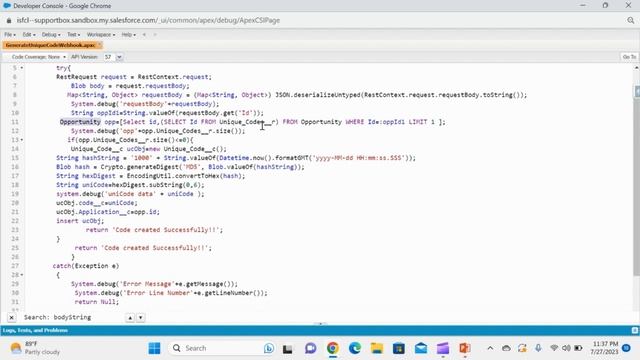Image resolution: width=640 pixels, height=360 pixels.
Task: Close the GenerateUniqueCodeWebhook.apxc tab
Action: tap(100, 45)
